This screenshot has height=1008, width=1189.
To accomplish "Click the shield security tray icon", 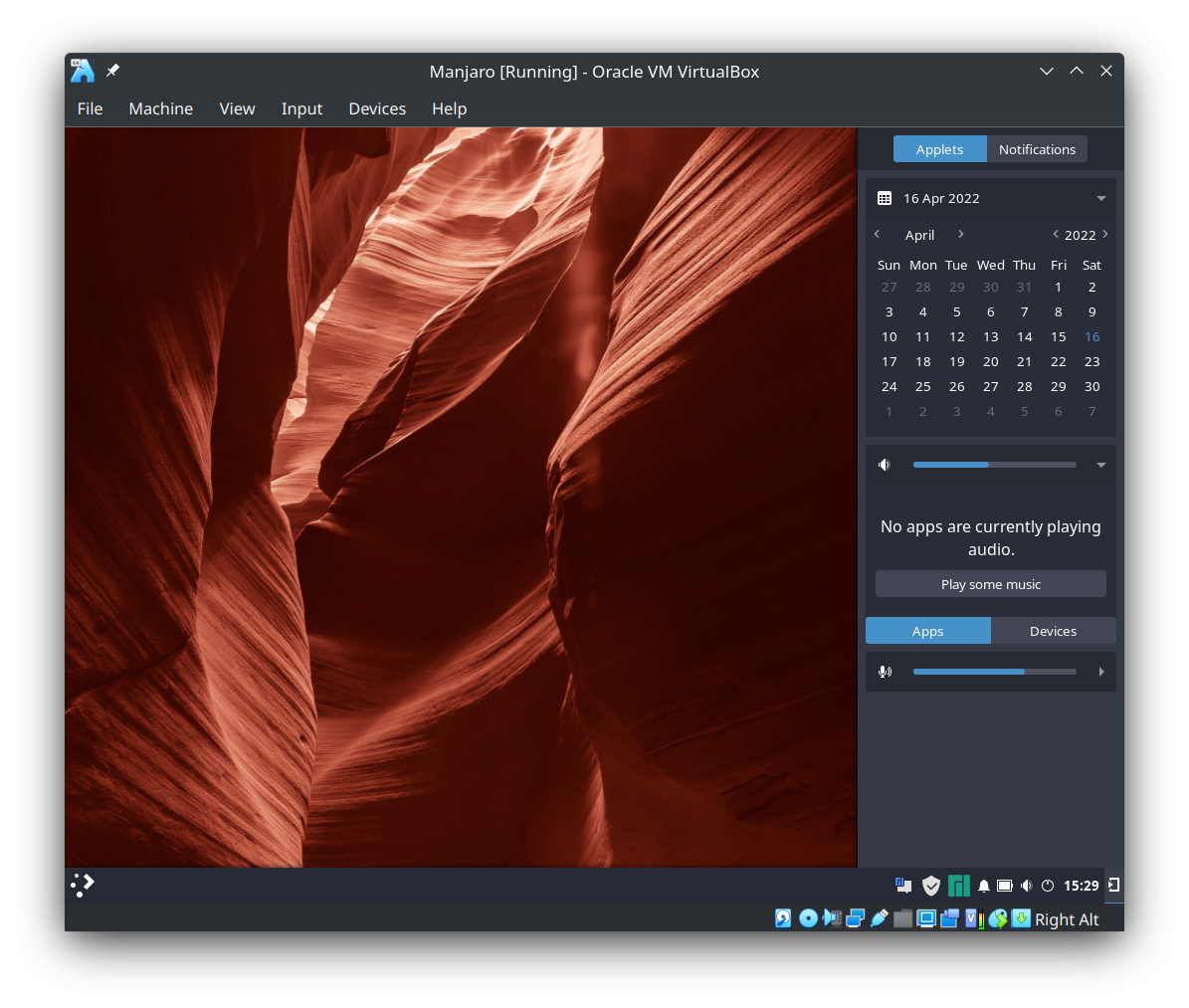I will 931,886.
